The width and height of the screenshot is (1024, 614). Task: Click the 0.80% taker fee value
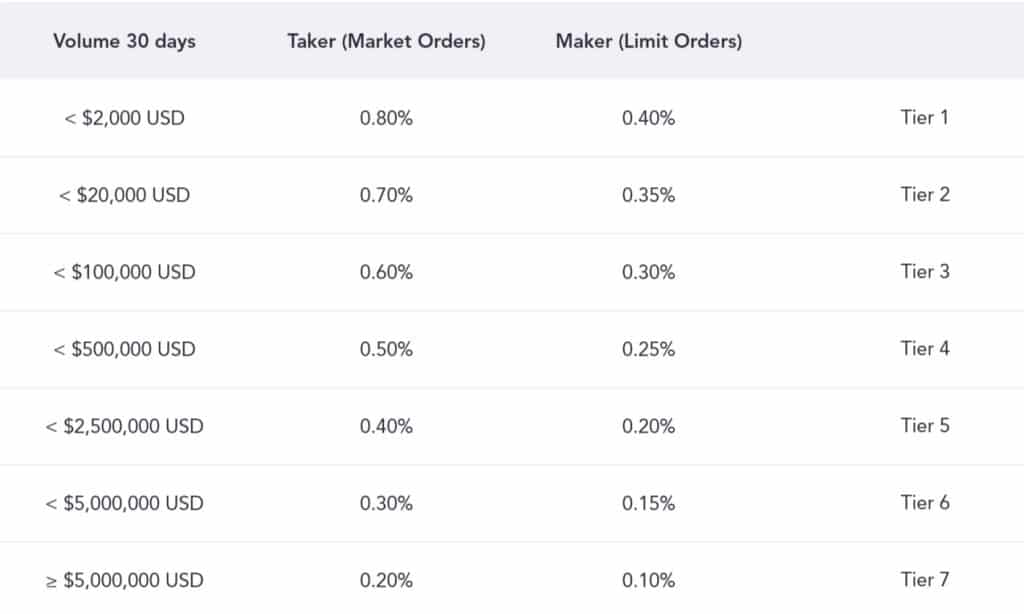(386, 118)
